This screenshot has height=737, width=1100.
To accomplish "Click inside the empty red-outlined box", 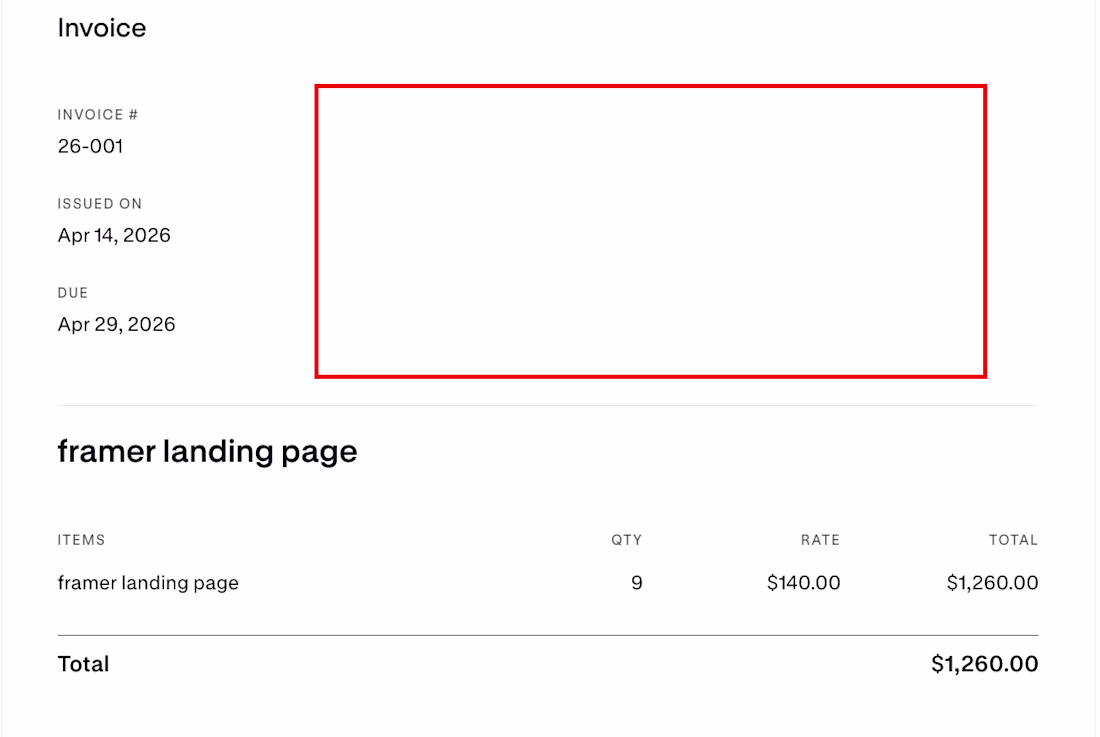I will pyautogui.click(x=650, y=231).
